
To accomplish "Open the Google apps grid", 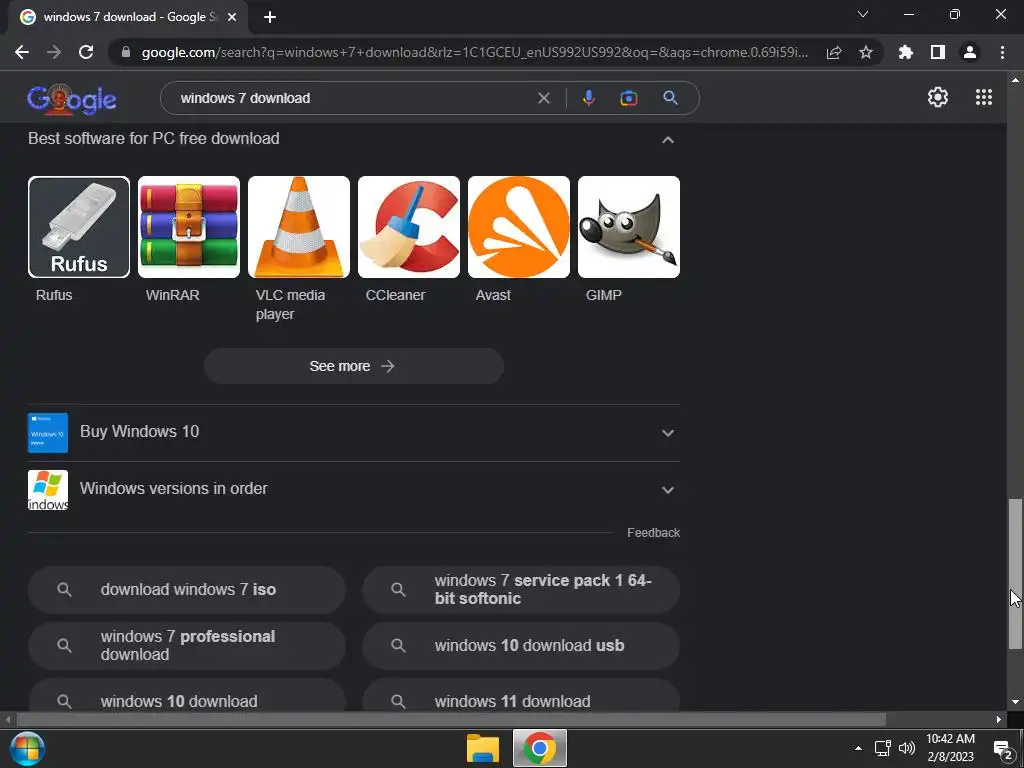I will 984,97.
